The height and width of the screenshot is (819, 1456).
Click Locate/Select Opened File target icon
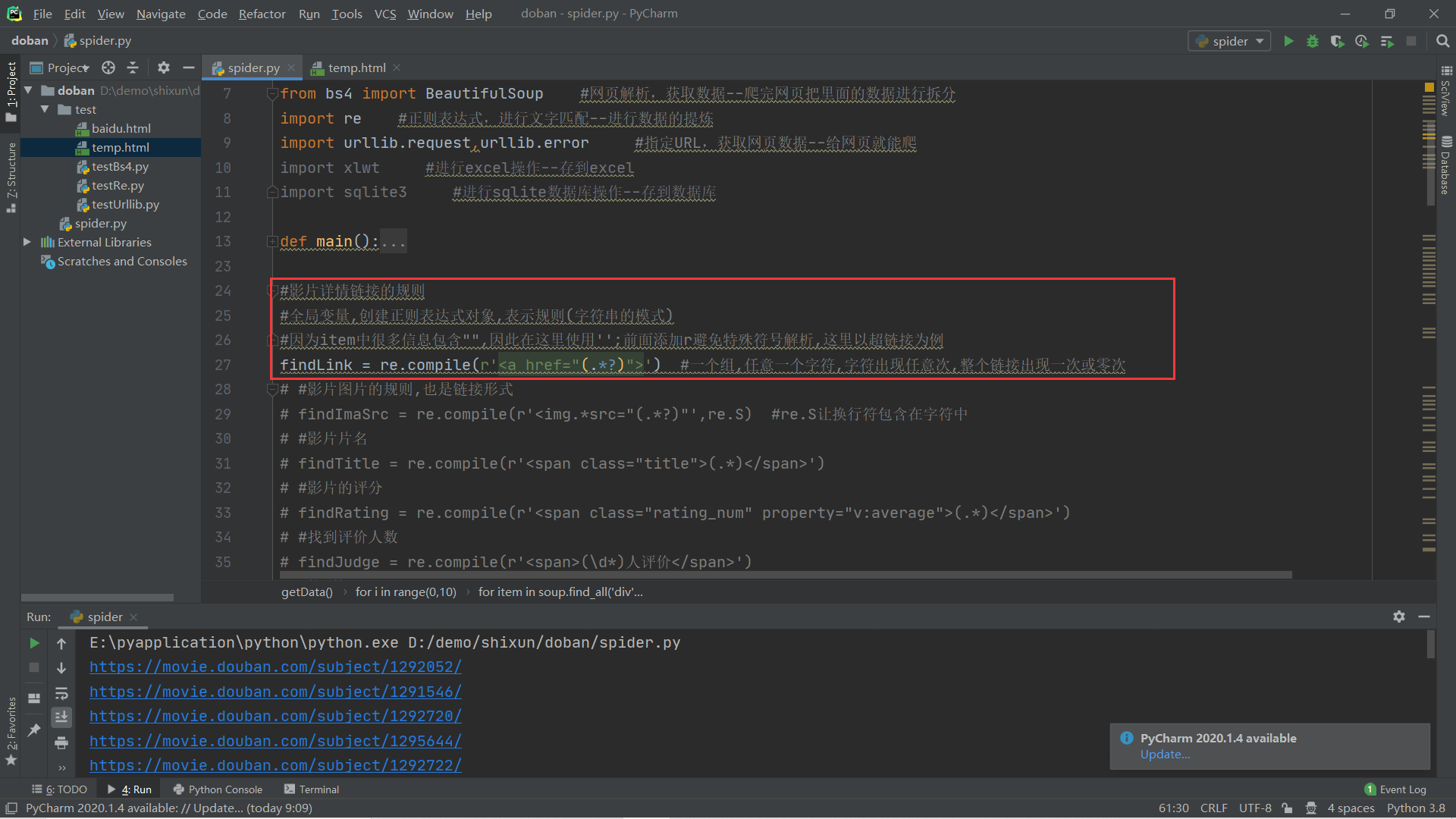[x=108, y=67]
